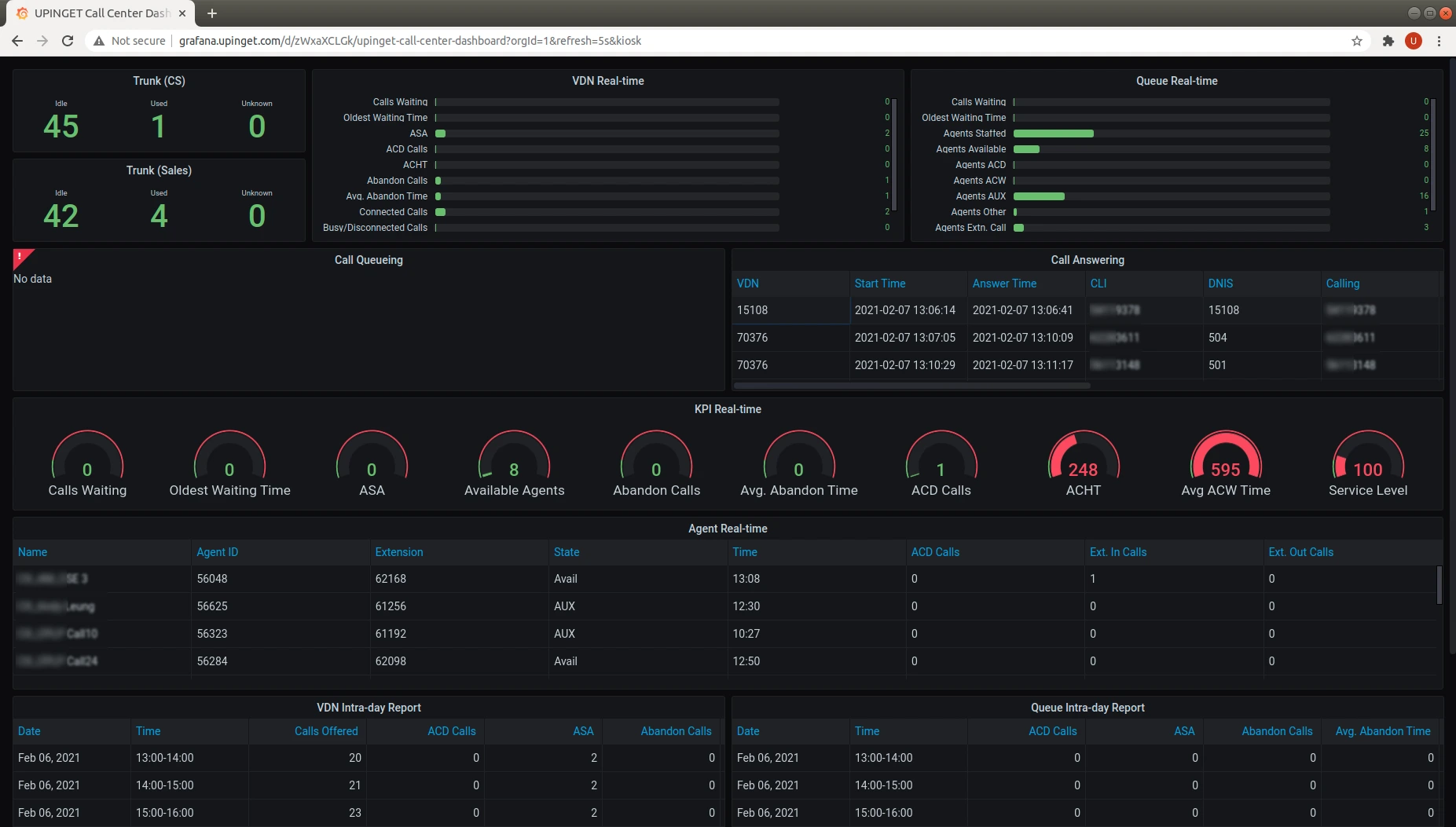
Task: Sort Agent Real-time by Agent ID
Action: point(217,552)
